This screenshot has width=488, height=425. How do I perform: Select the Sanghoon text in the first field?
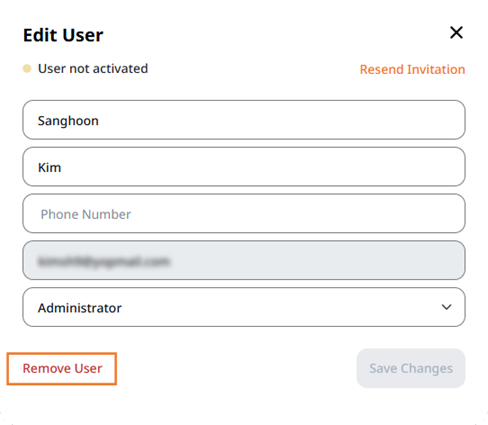tap(68, 121)
